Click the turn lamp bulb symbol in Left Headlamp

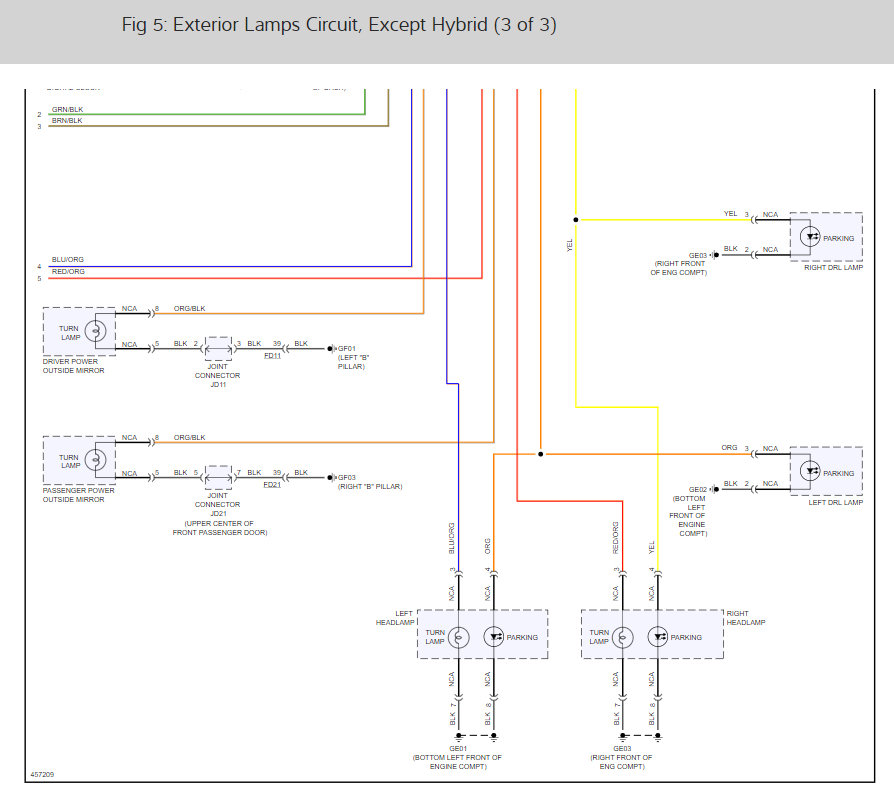[x=458, y=637]
